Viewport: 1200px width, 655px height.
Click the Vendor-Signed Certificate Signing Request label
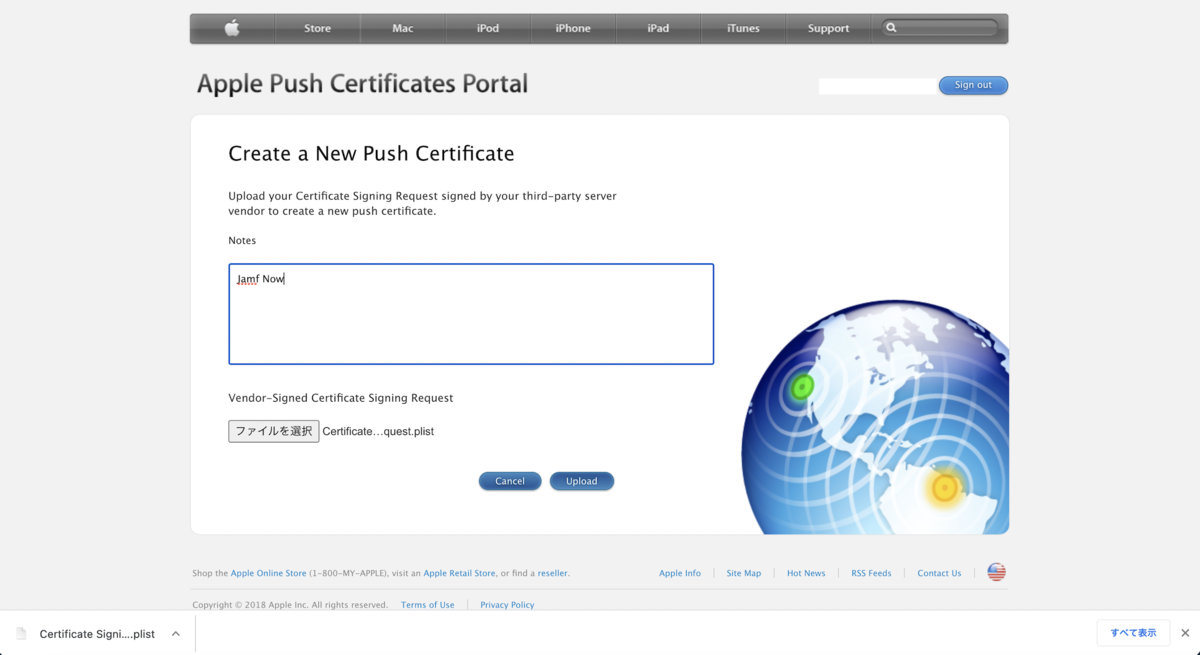pyautogui.click(x=341, y=398)
